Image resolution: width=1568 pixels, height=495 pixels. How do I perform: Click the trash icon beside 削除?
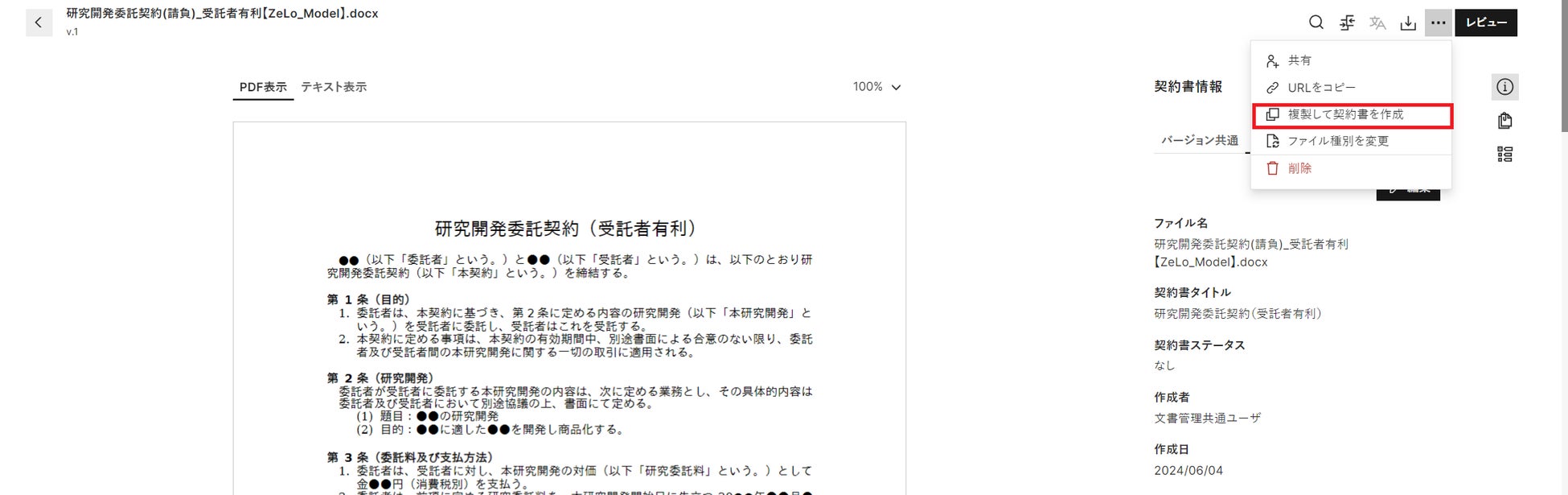coord(1272,168)
